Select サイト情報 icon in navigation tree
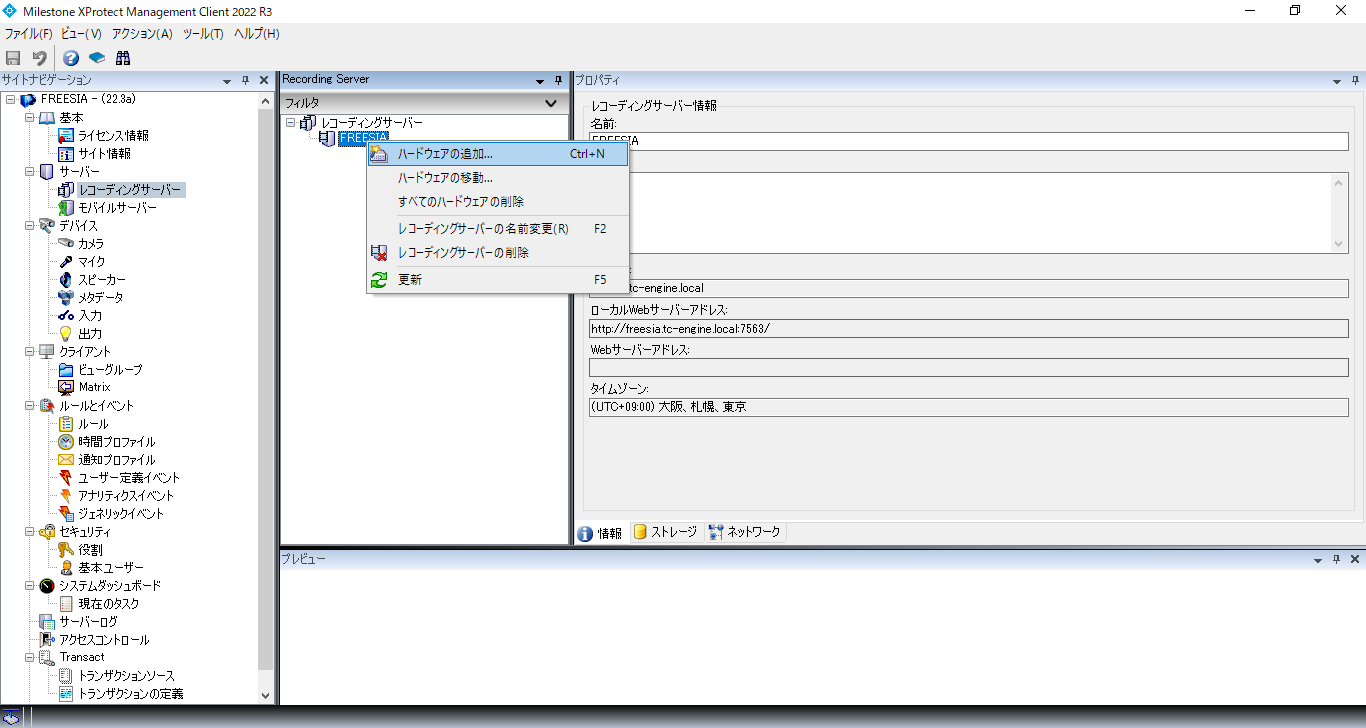 pos(66,154)
